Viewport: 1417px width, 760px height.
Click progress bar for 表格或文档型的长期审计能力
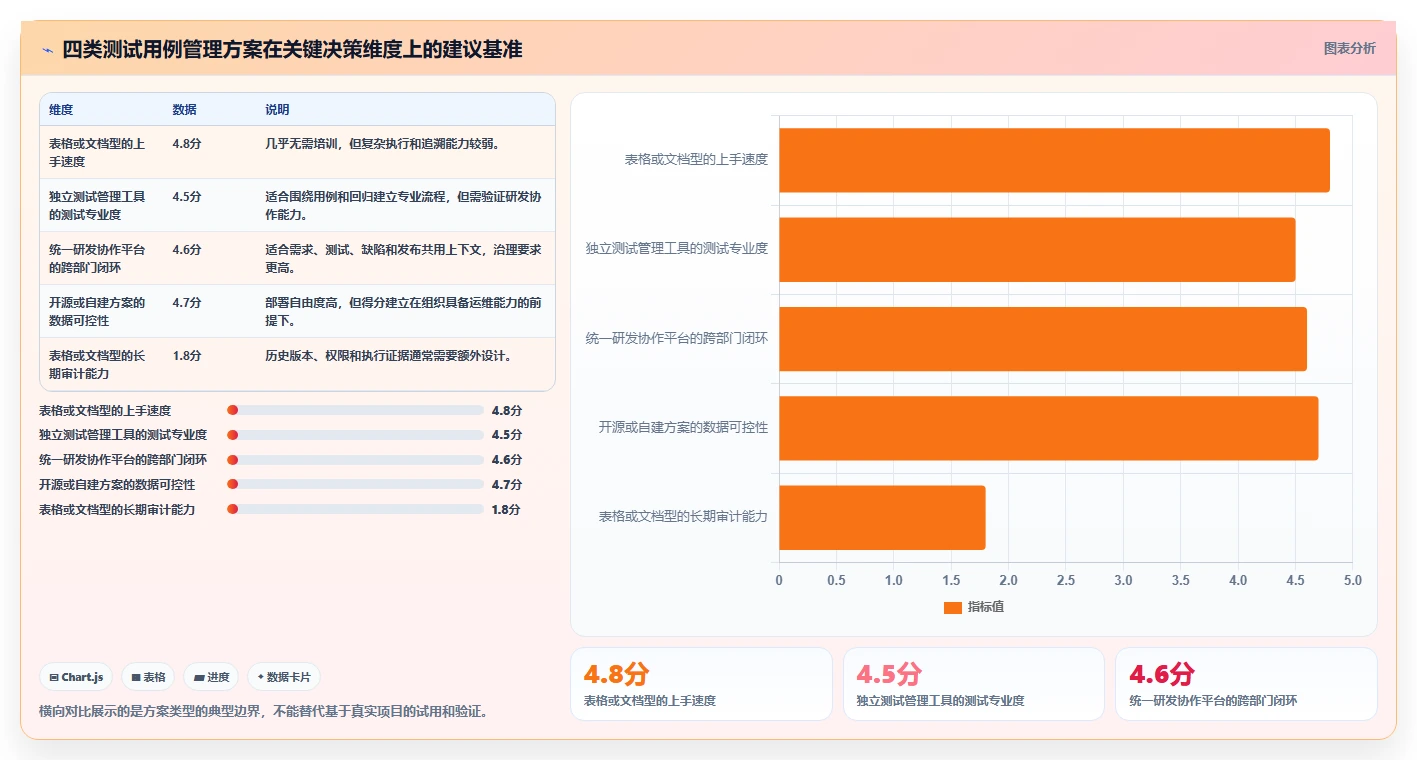coord(355,509)
